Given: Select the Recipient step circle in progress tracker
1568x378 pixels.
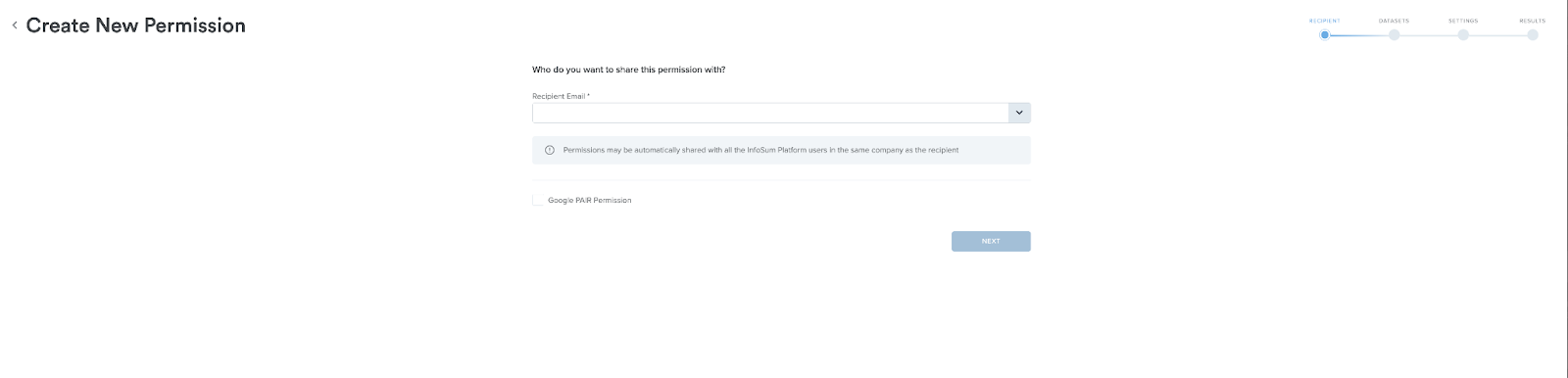Looking at the screenshot, I should coord(1324,34).
